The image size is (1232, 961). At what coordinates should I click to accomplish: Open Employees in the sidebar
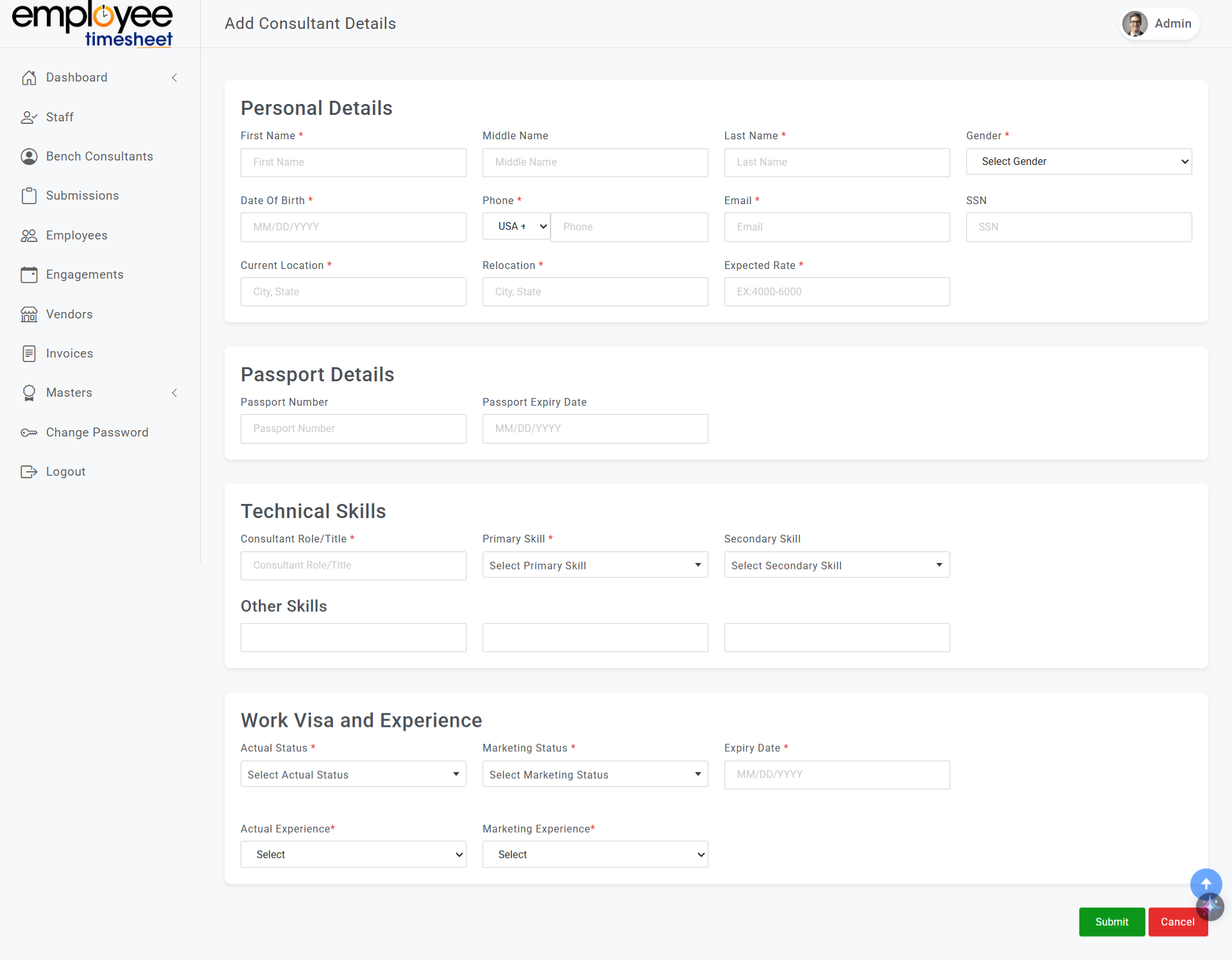76,236
